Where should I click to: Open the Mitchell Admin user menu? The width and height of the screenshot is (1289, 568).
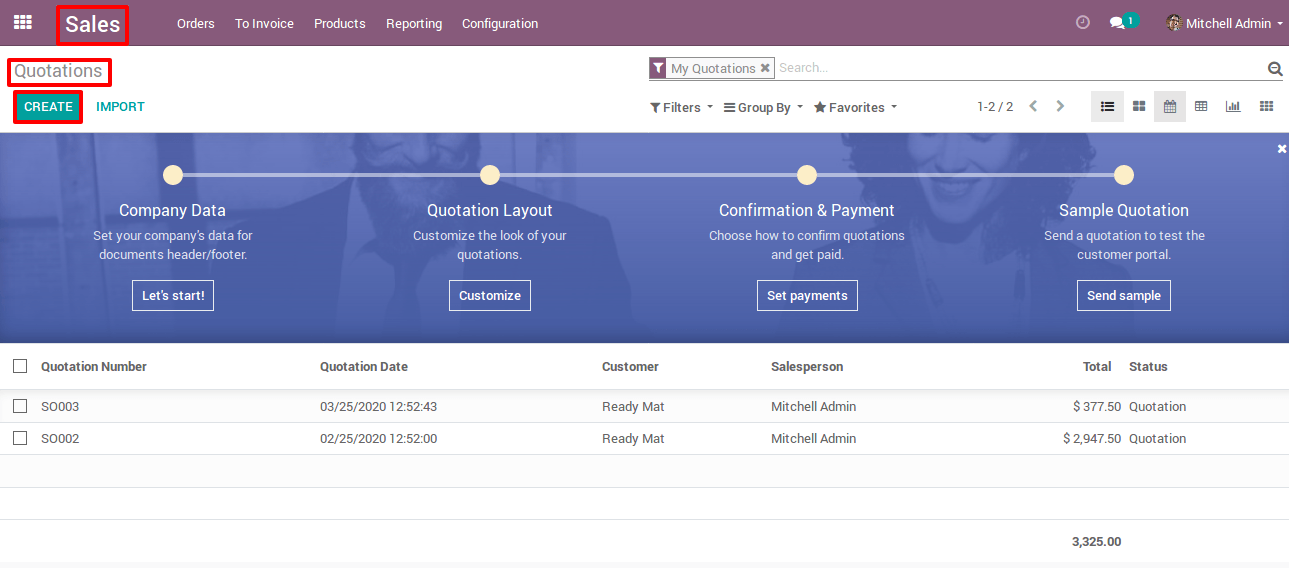point(1224,23)
